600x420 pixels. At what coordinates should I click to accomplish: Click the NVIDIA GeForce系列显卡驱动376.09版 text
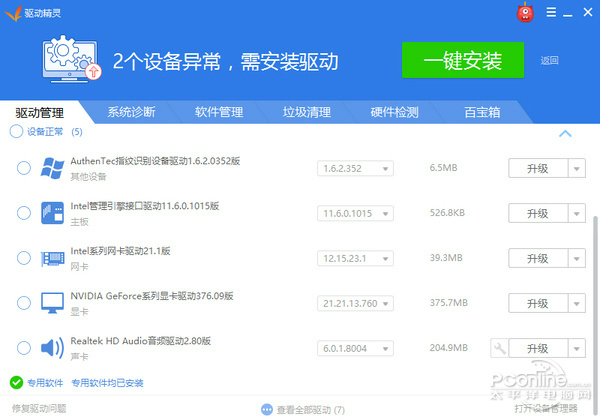coord(152,296)
